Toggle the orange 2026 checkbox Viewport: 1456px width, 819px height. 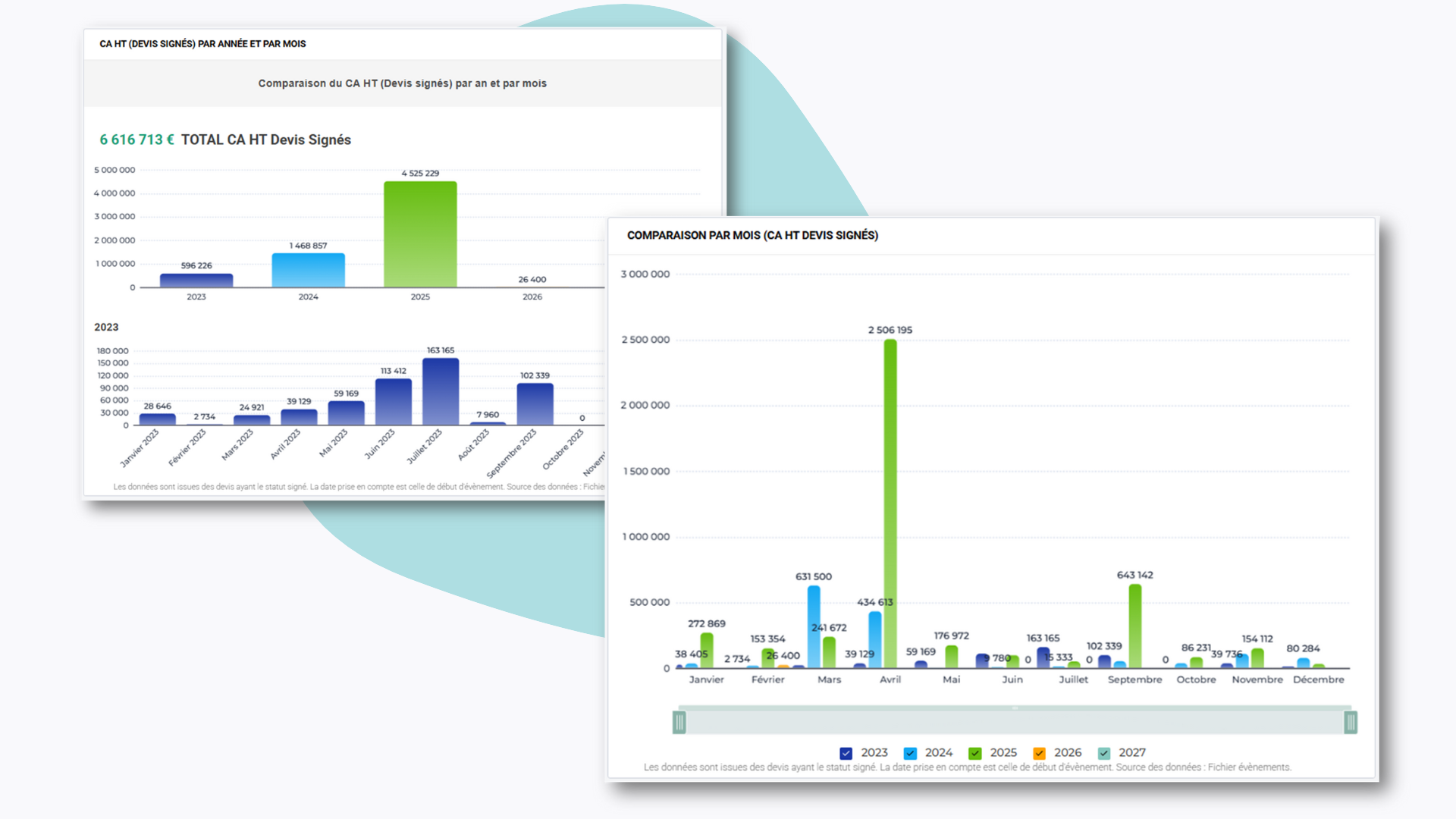1039,753
